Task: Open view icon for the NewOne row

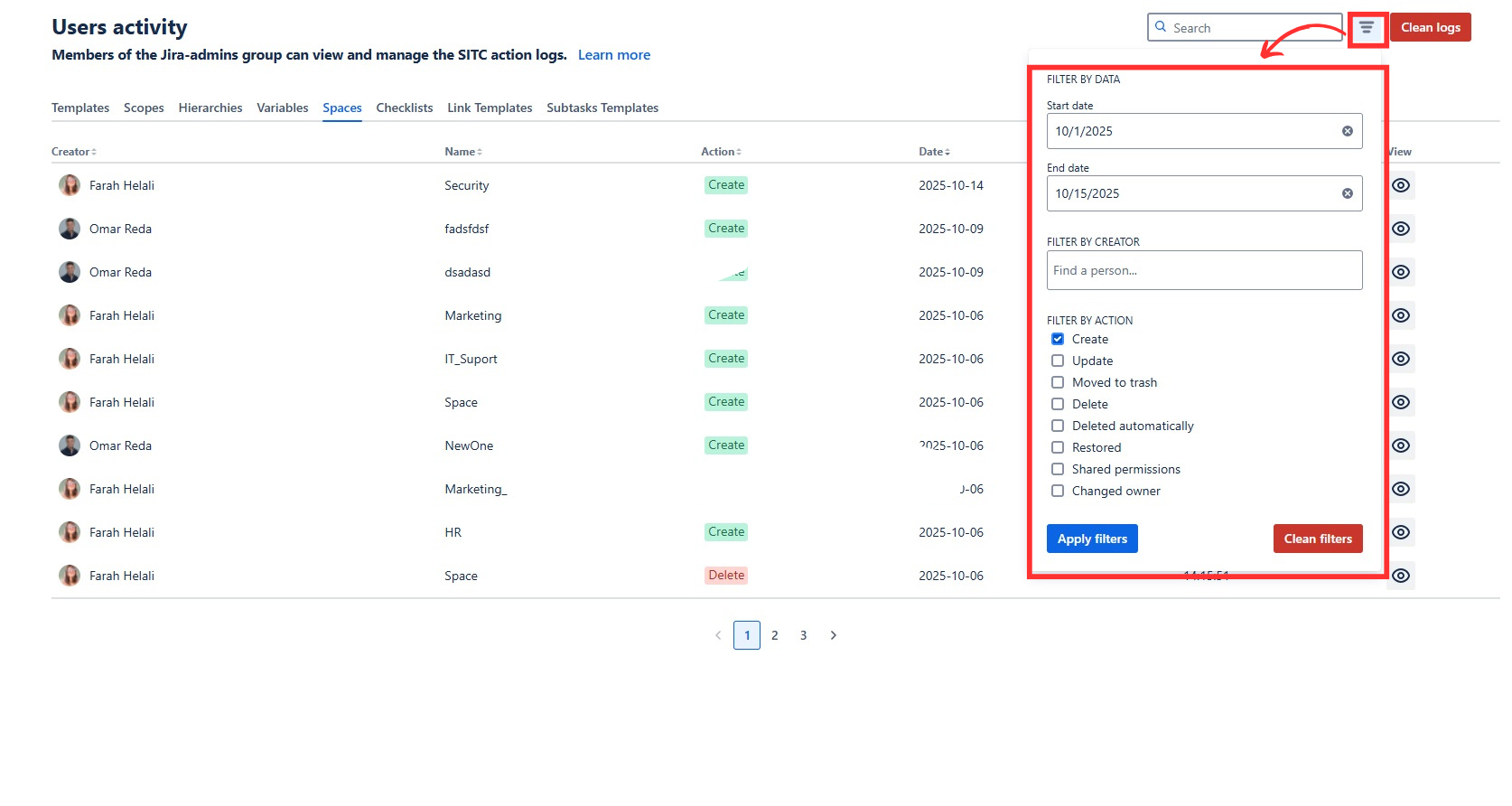Action: pos(1400,445)
